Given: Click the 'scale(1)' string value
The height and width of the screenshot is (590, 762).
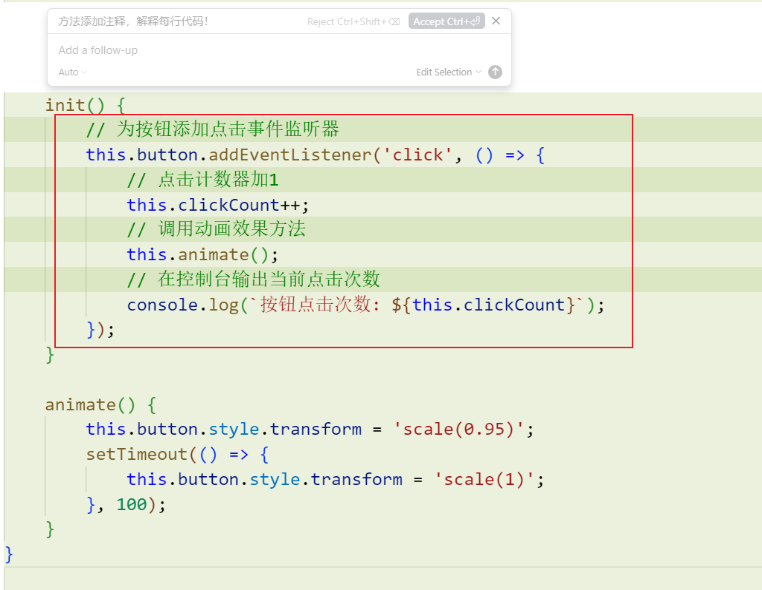Looking at the screenshot, I should click(x=484, y=480).
